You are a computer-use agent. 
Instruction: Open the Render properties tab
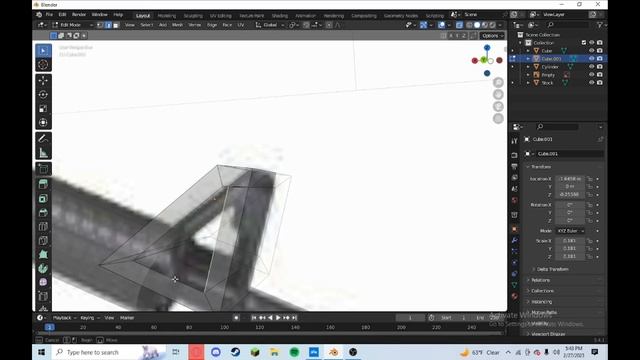[514, 155]
